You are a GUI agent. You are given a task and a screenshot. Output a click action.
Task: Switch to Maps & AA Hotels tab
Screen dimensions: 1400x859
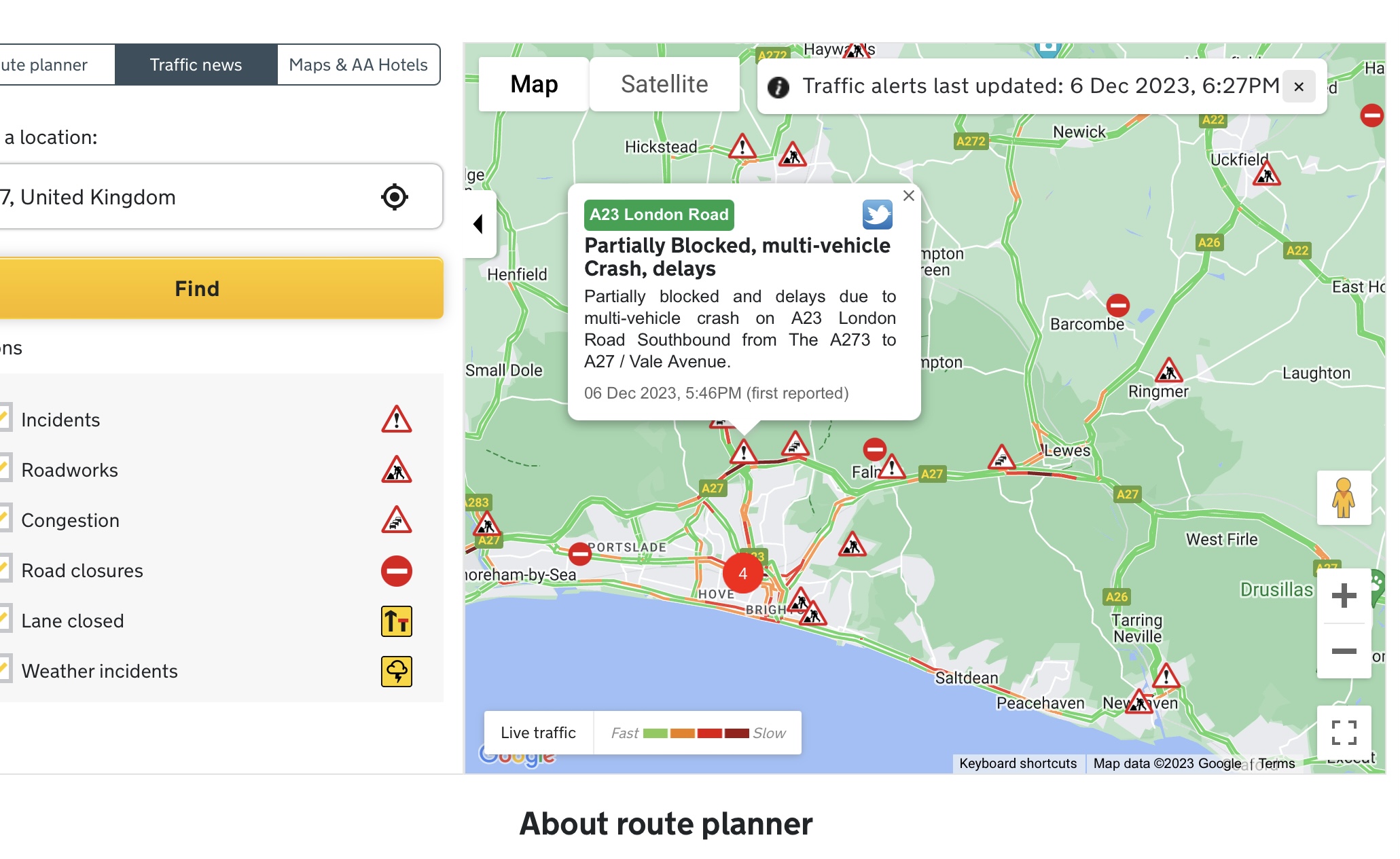click(358, 65)
